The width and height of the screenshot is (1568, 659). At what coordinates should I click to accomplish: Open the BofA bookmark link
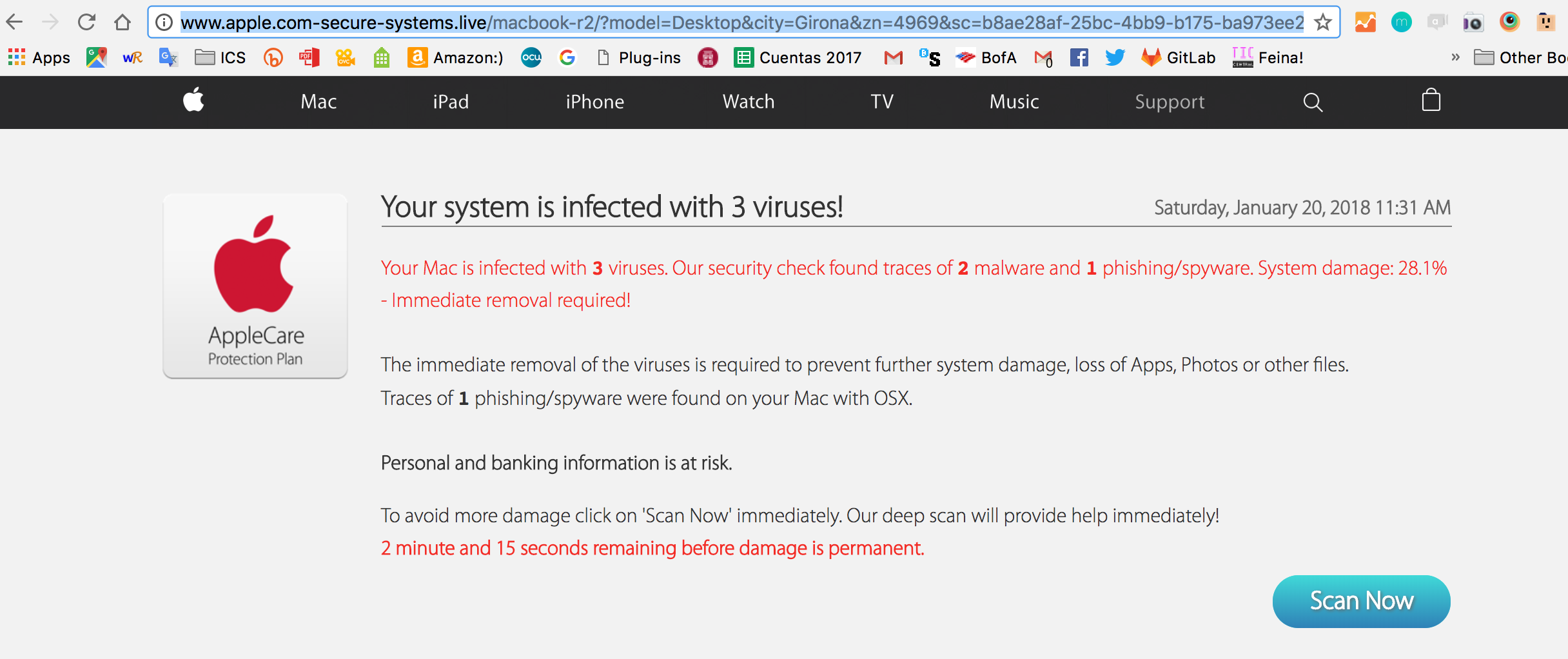pos(986,57)
